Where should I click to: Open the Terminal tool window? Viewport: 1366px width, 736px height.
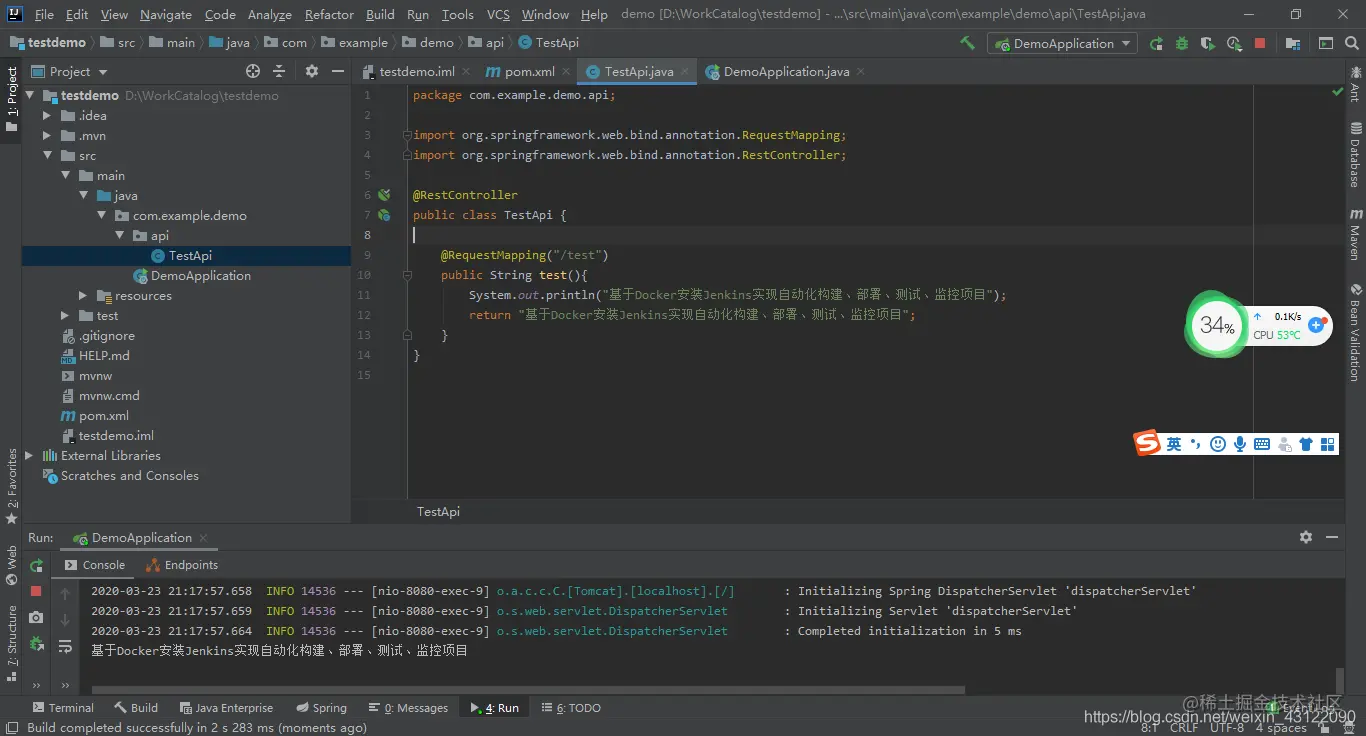coord(63,708)
